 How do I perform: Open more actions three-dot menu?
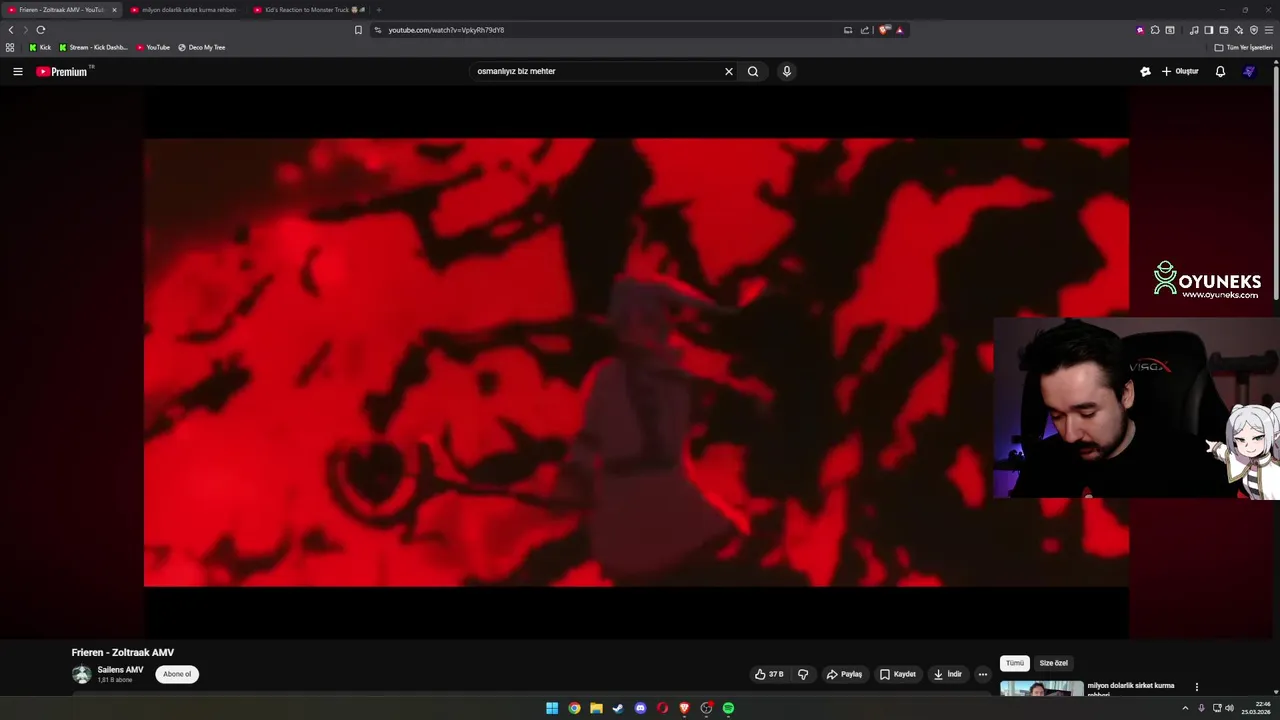click(x=983, y=674)
